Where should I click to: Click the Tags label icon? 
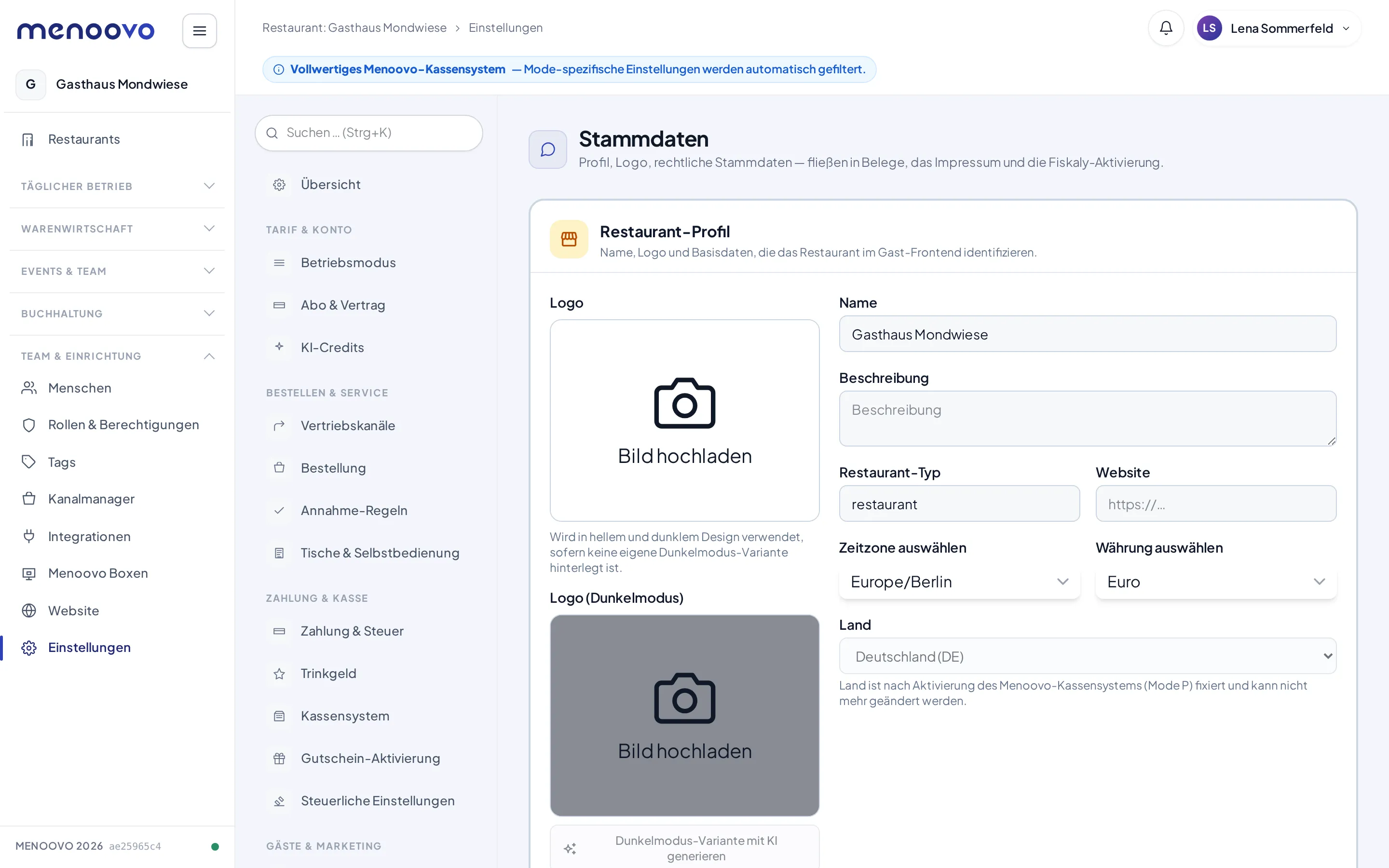coord(29,462)
